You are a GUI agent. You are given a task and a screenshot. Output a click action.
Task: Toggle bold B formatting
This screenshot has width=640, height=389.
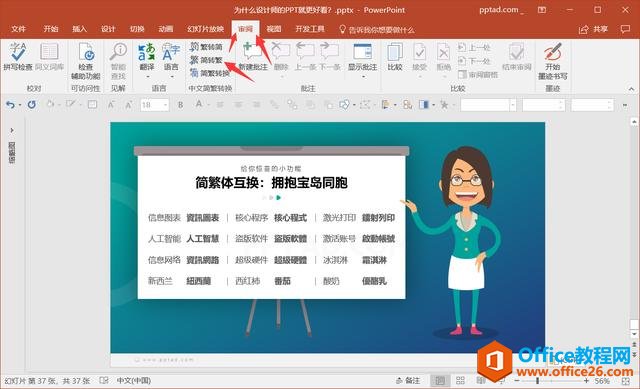(180, 105)
